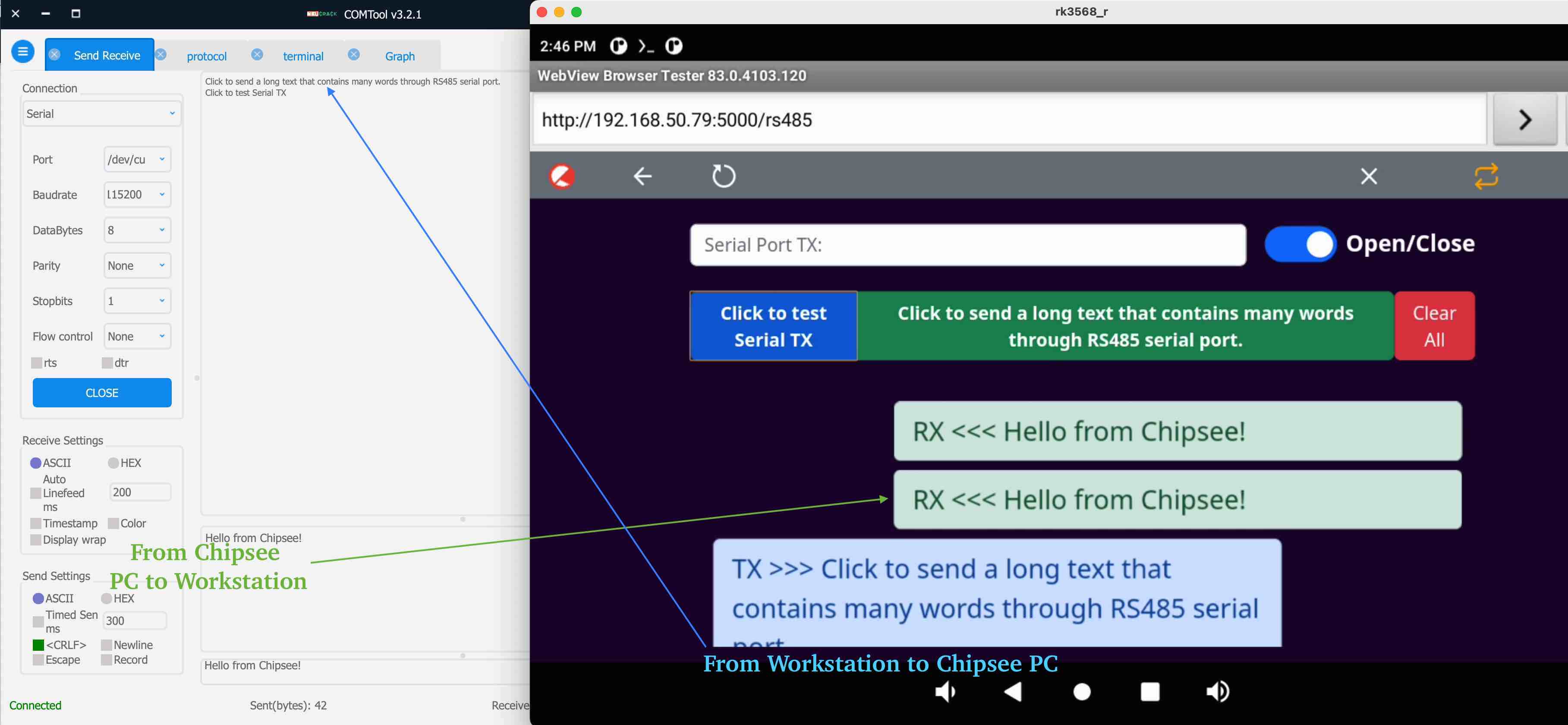1568x725 pixels.
Task: Select ASCII in Send Settings
Action: click(38, 599)
